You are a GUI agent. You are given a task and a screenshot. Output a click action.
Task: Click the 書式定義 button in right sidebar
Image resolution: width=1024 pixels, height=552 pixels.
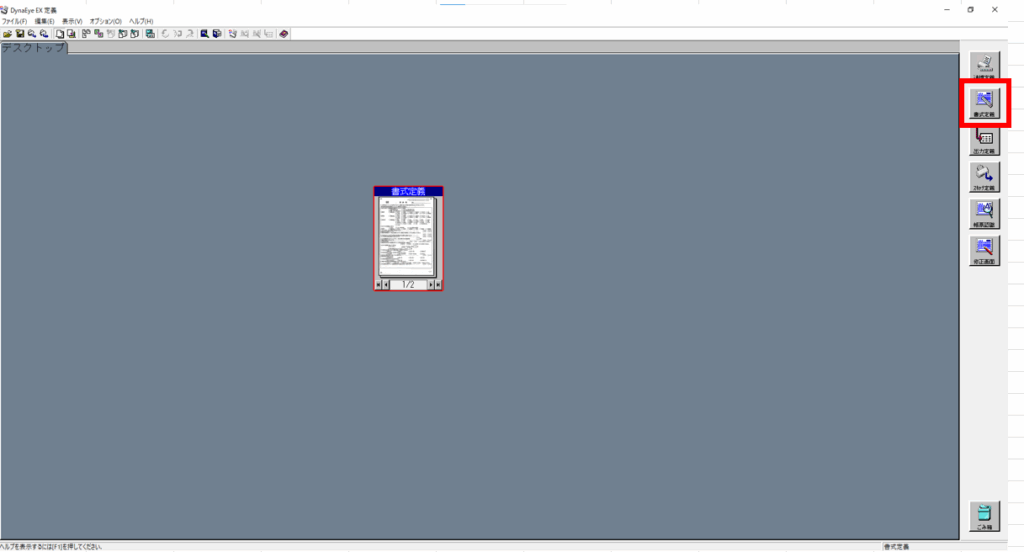tap(984, 103)
